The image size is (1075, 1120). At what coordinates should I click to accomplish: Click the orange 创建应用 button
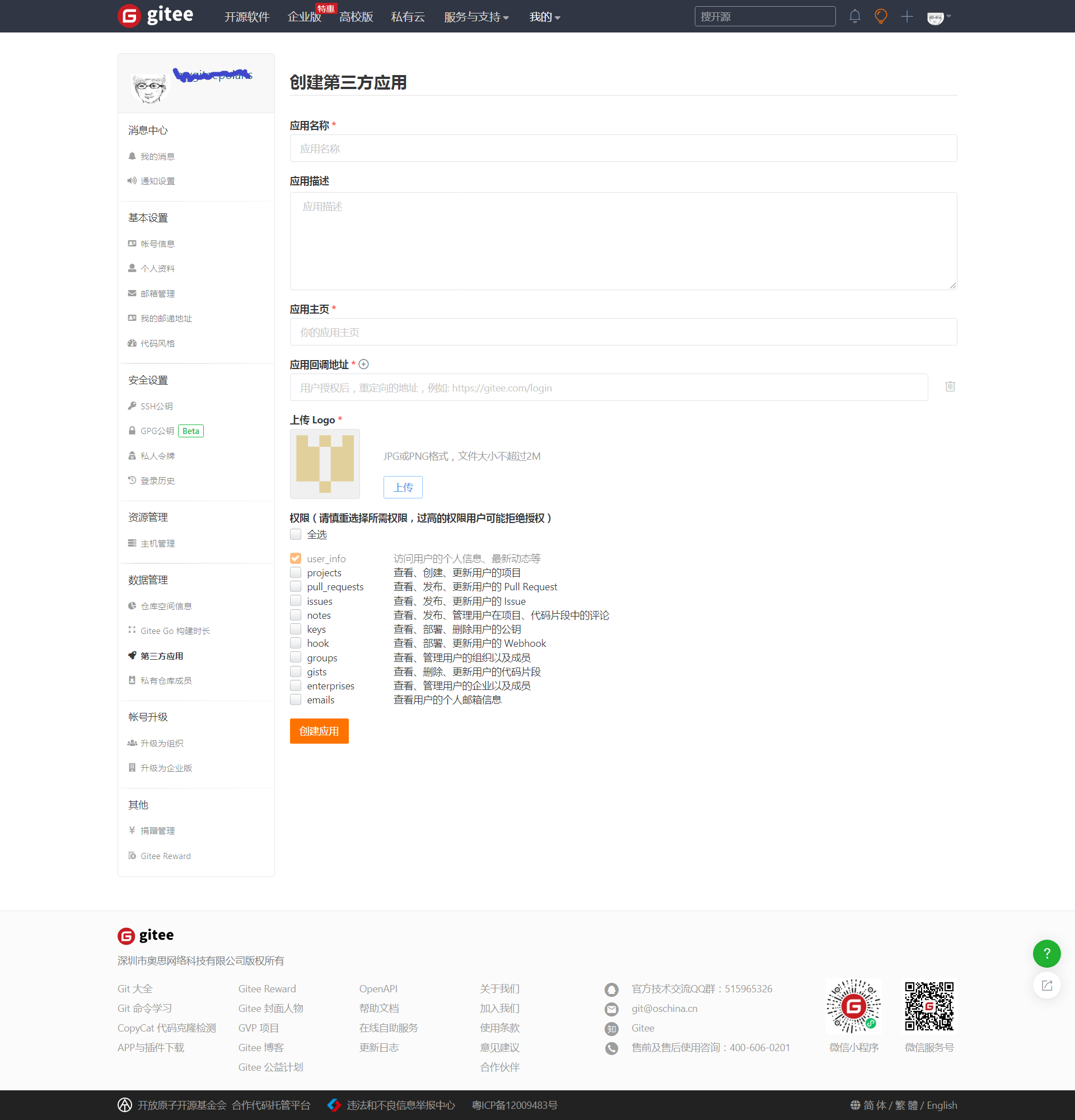[319, 731]
